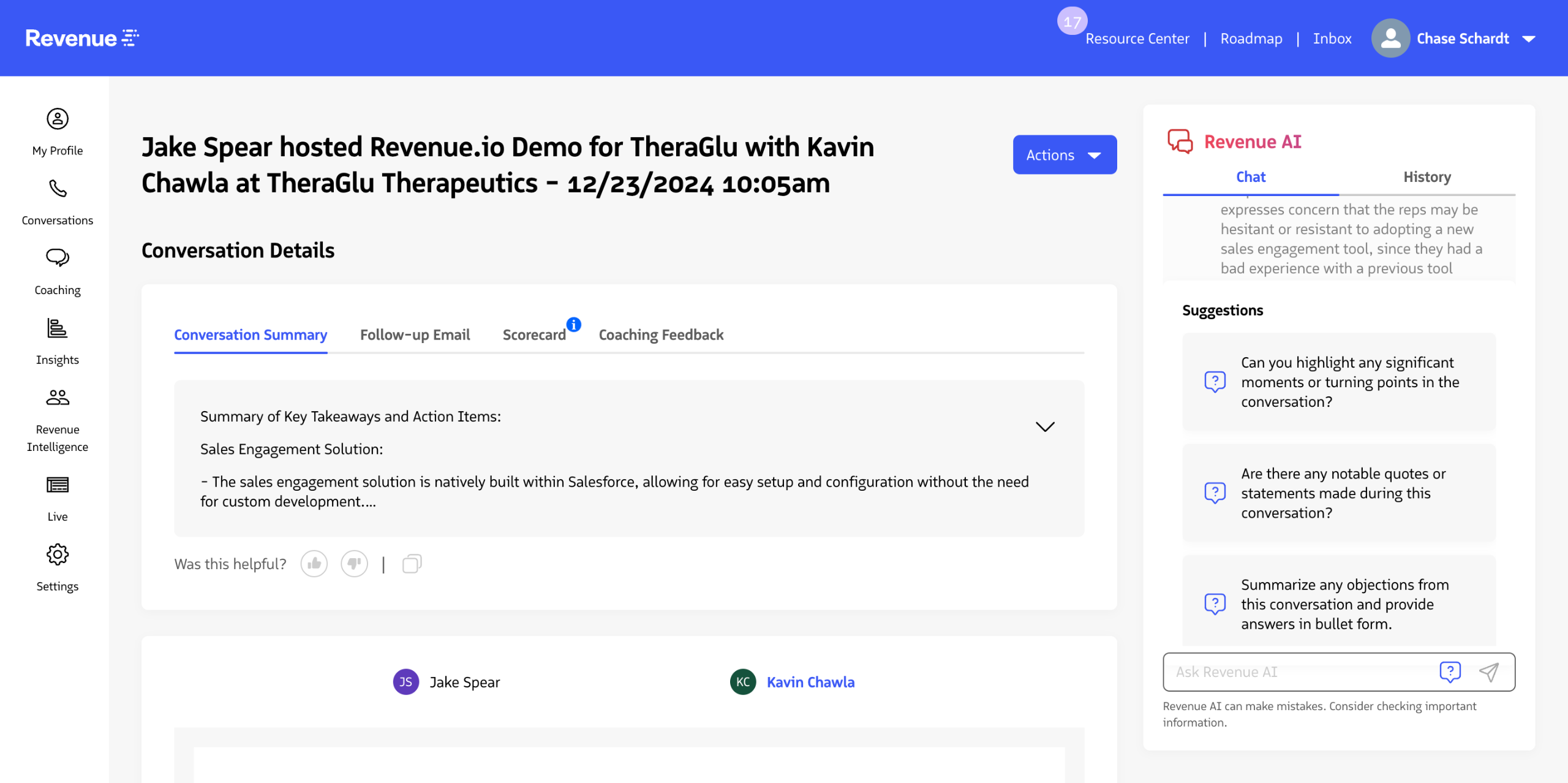
Task: Open the Kavin Chawla contact link
Action: 810,682
